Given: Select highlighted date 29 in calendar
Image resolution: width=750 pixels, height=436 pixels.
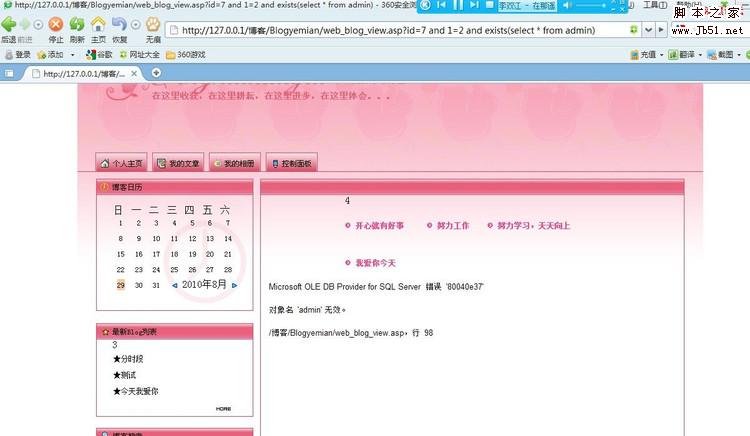Looking at the screenshot, I should click(x=121, y=285).
